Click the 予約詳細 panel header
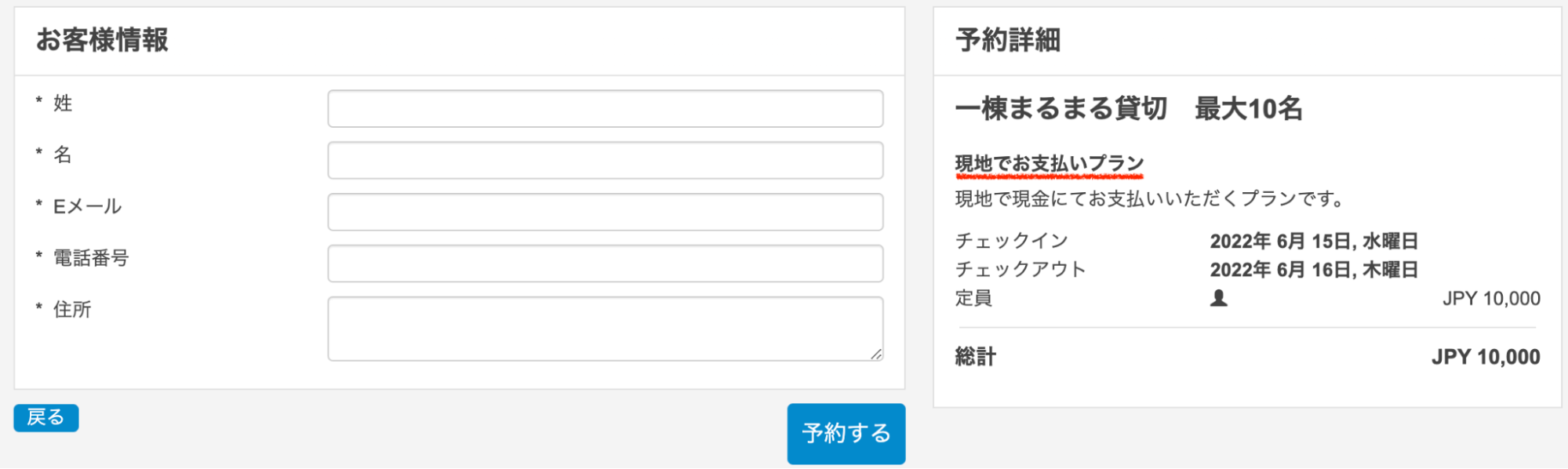Image resolution: width=1568 pixels, height=469 pixels. click(1008, 40)
